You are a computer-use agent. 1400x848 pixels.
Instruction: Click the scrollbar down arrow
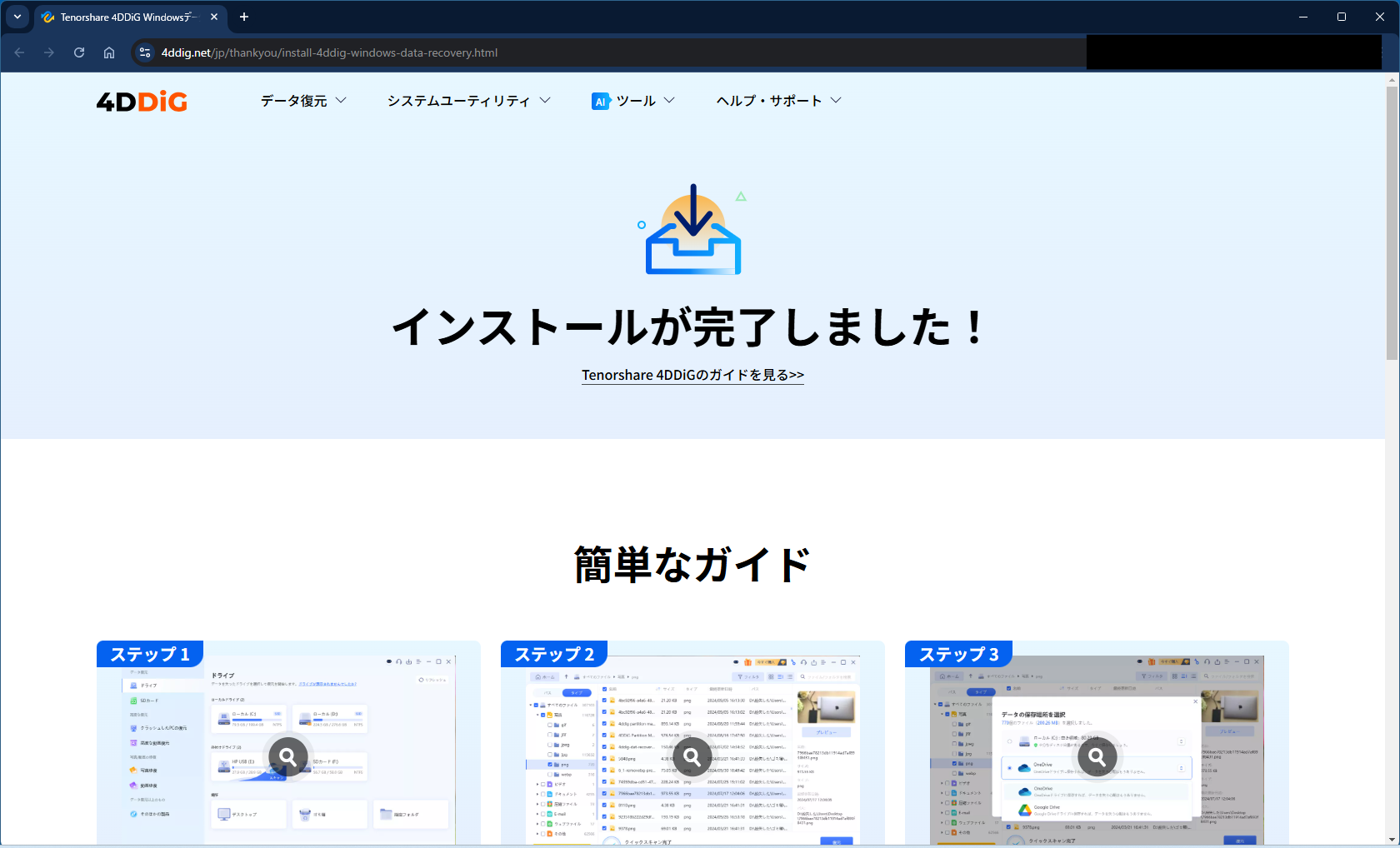pyautogui.click(x=1392, y=840)
